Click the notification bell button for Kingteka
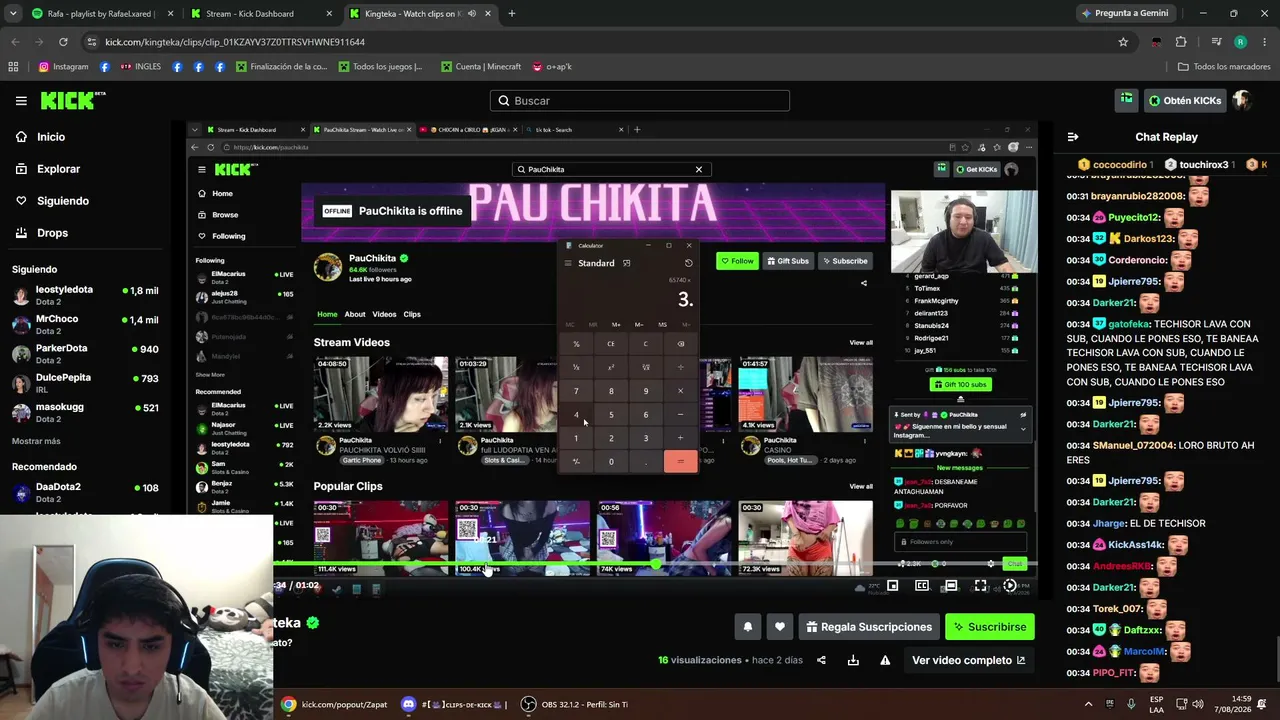 747,627
